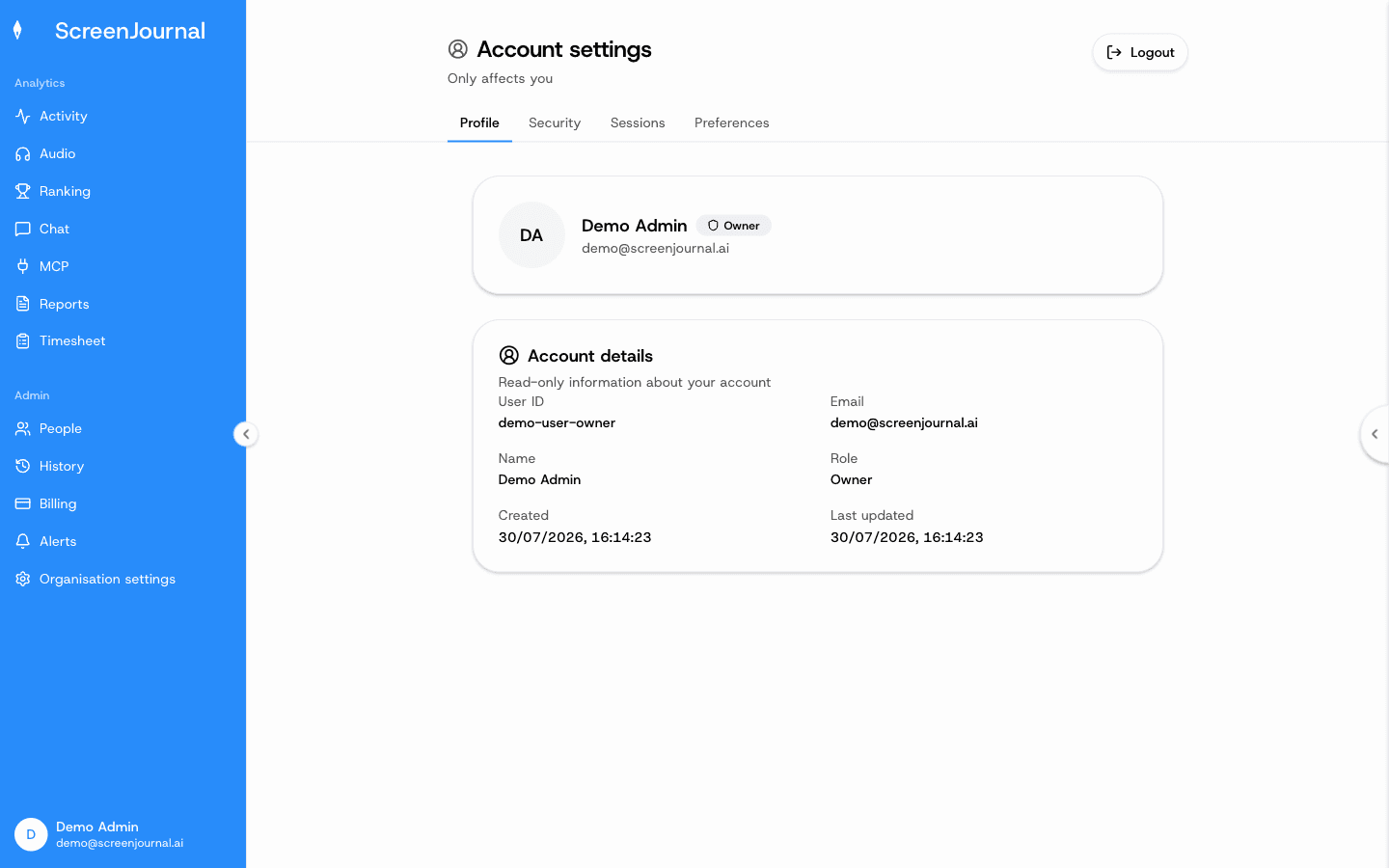Screen dimensions: 1389x868
Task: Click the History clock icon
Action: [x=23, y=466]
